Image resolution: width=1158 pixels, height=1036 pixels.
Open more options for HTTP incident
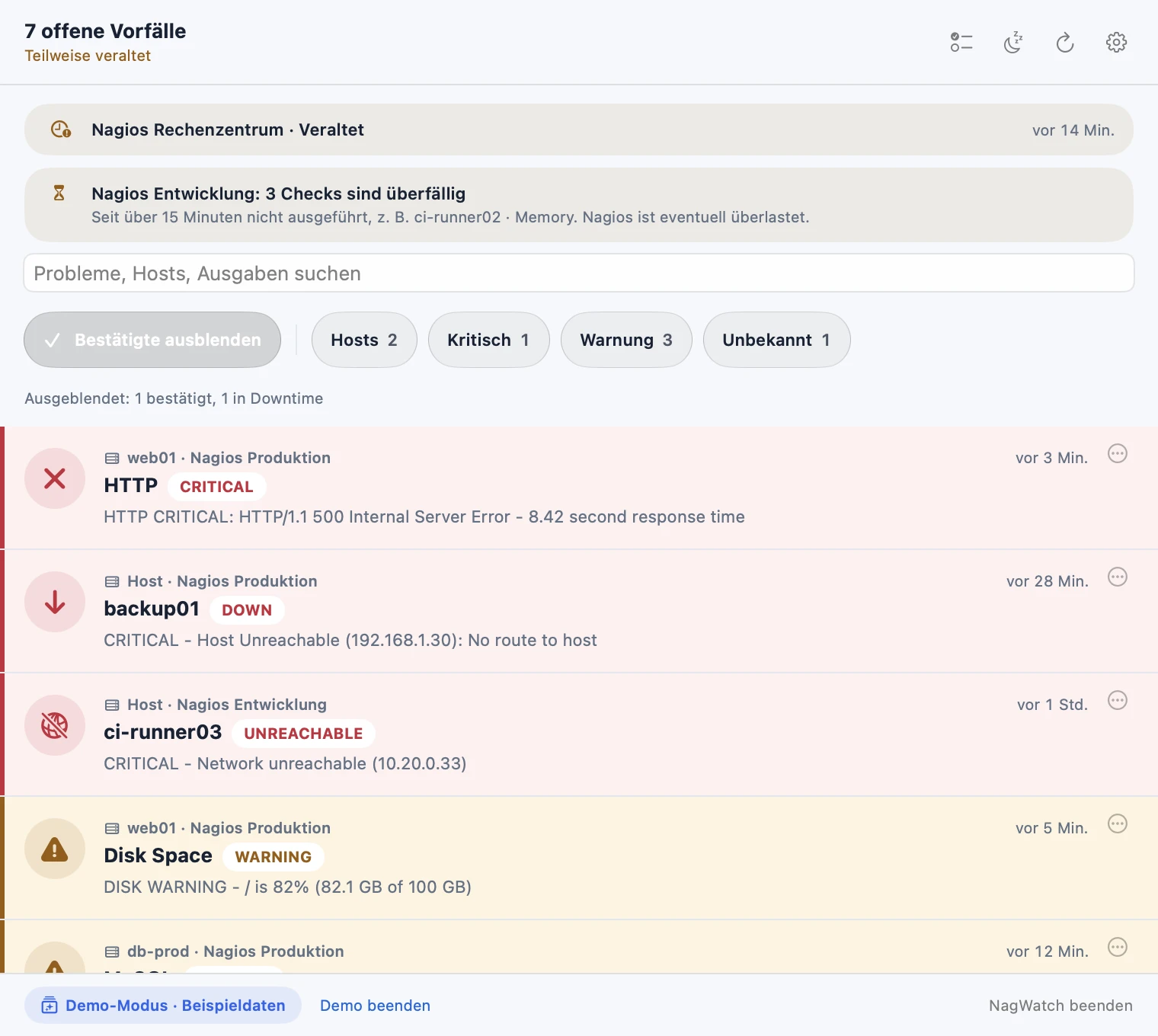tap(1118, 454)
